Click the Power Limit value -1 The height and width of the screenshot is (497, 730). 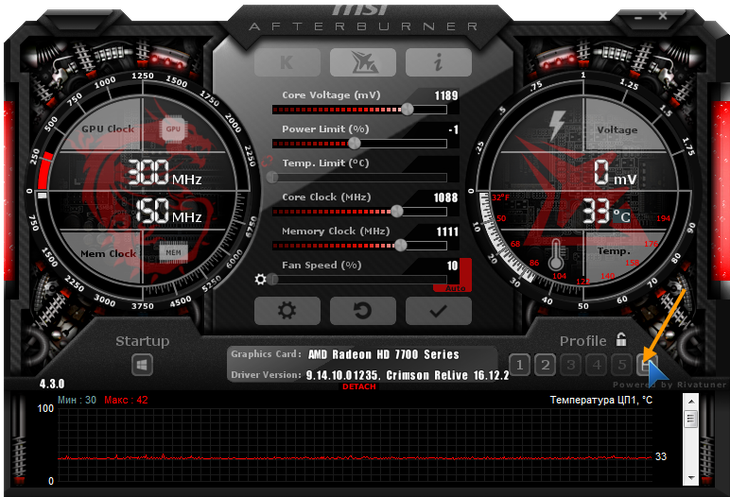tap(453, 130)
